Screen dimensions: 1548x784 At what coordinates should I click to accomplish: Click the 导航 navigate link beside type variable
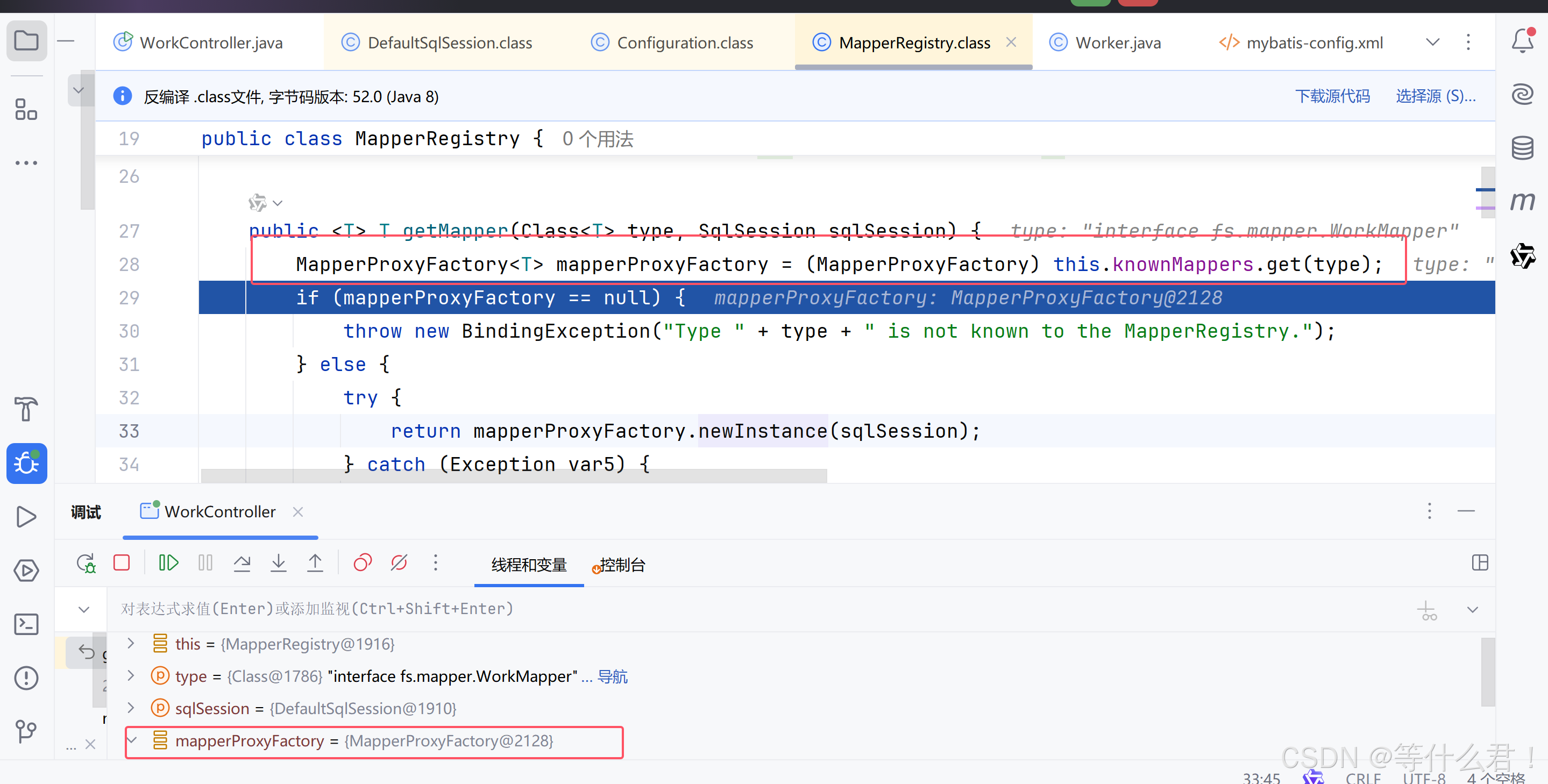pyautogui.click(x=612, y=676)
